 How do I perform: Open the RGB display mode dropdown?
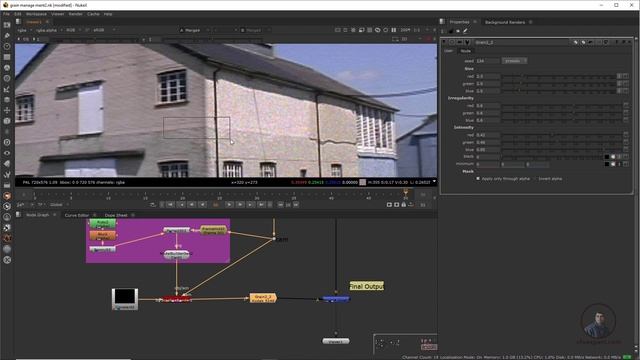(73, 30)
